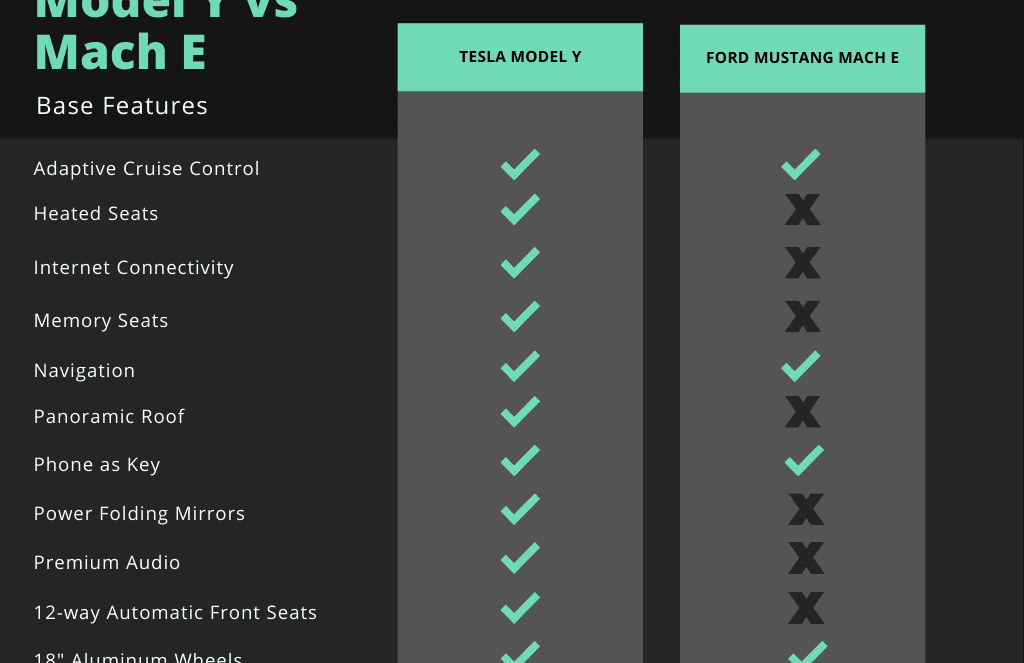Click Ford X mark for Memory Seats
The image size is (1024, 663).
coord(803,317)
